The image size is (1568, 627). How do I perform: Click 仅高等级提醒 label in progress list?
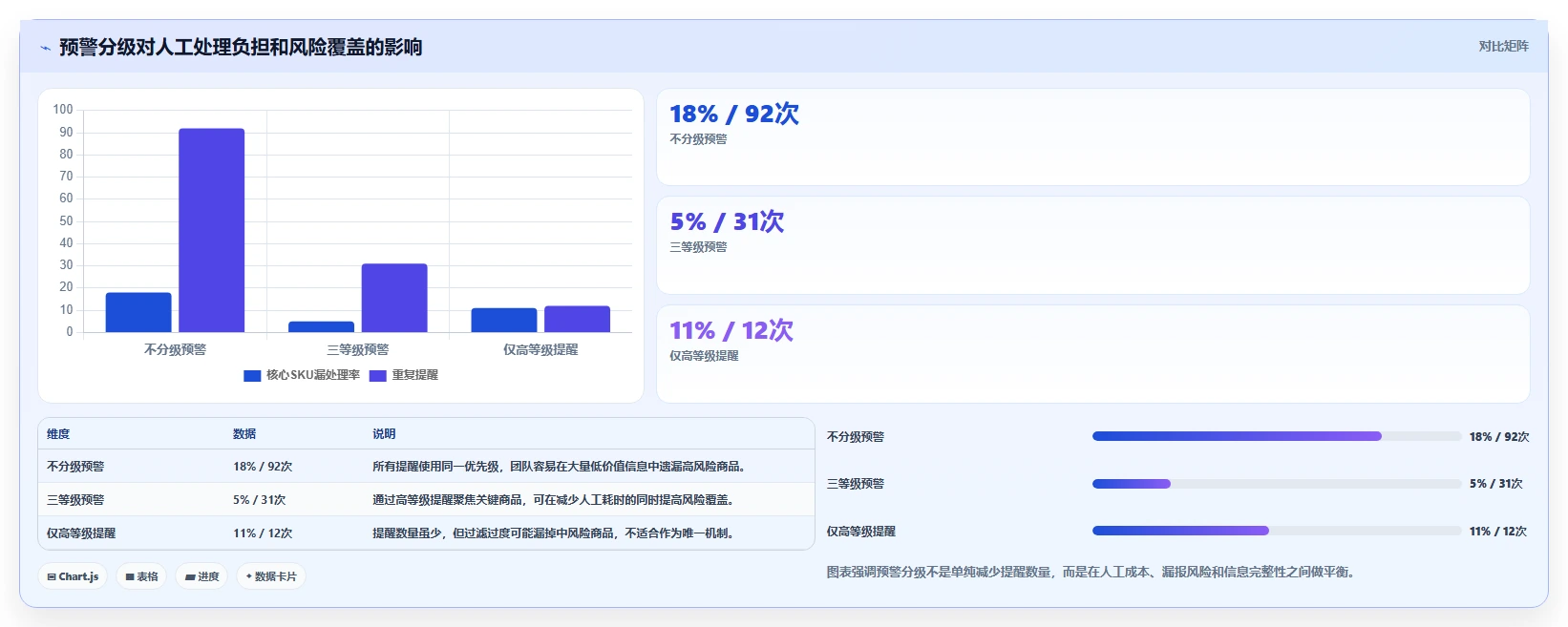coord(861,532)
